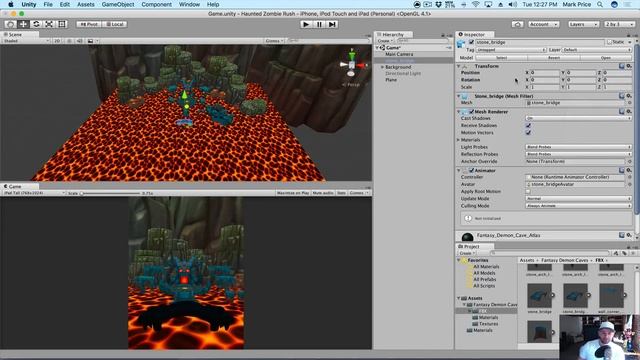Open the Account dropdown in the toolbar

(x=543, y=24)
